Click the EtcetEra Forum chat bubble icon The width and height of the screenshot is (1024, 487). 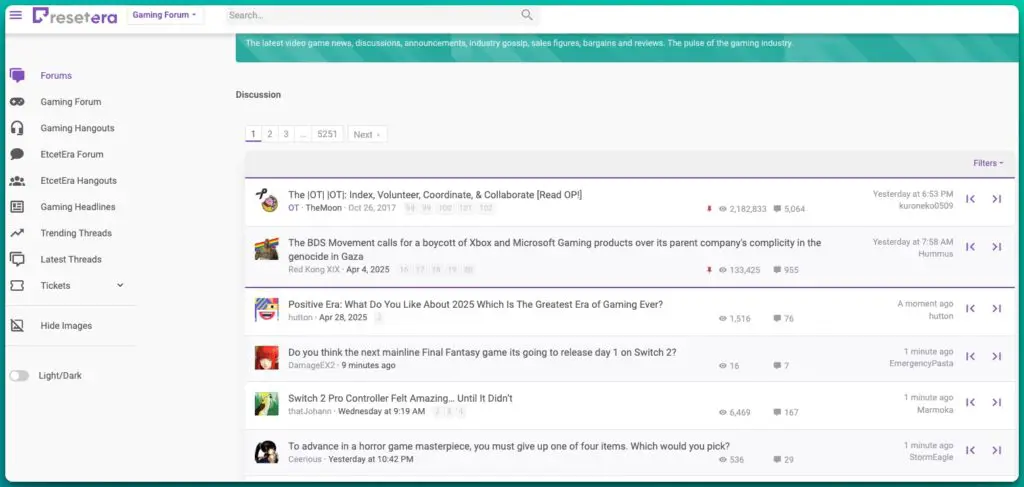coord(18,154)
